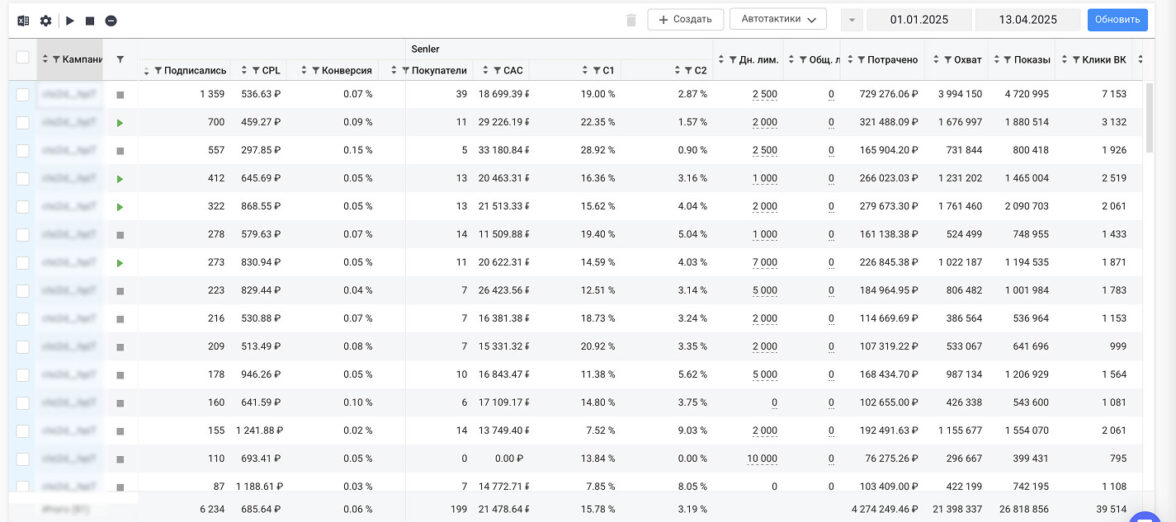Screen dimensions: 1176x522
Task: Click the green play status icon in the 700 subscribers row
Action: 120,123
